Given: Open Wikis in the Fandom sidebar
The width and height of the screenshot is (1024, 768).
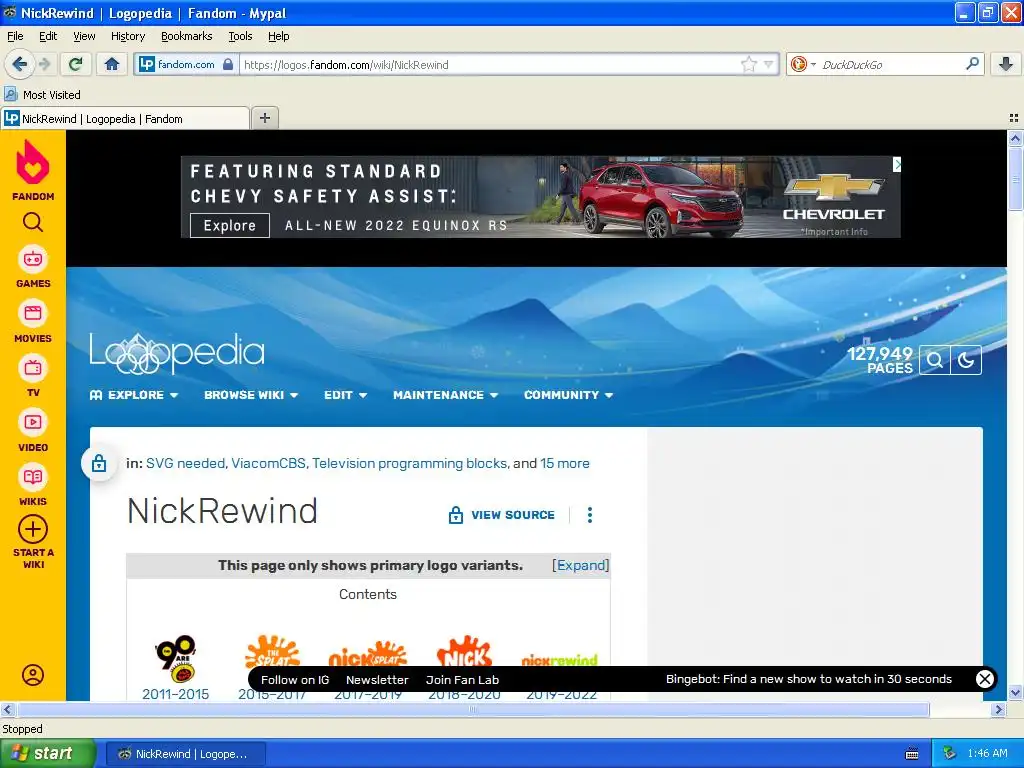Looking at the screenshot, I should click(33, 485).
